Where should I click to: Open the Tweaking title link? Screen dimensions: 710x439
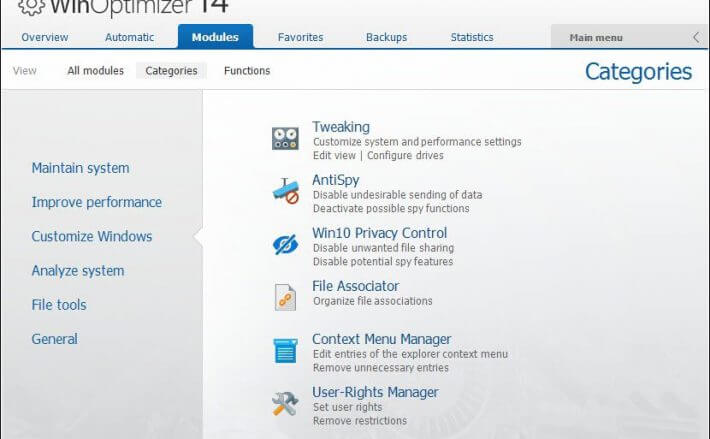pos(341,127)
